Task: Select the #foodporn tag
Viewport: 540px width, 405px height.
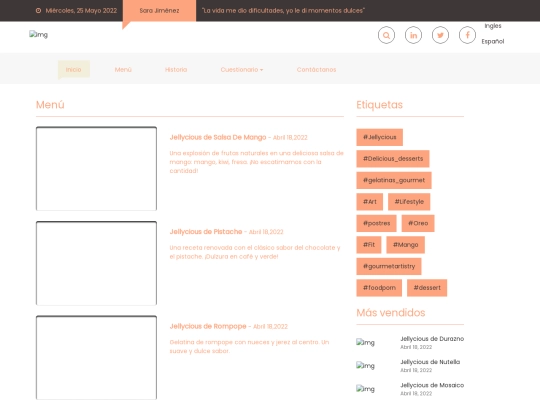Action: coord(379,288)
